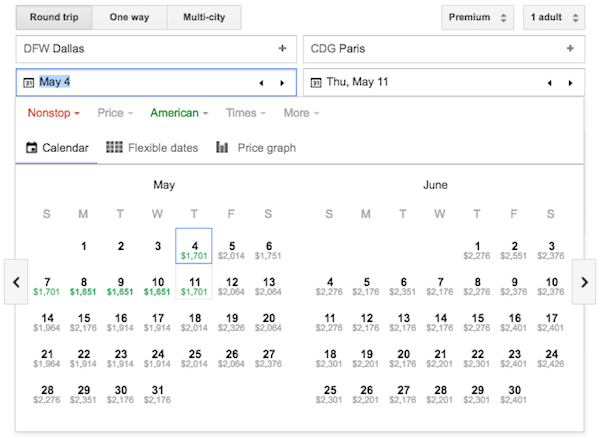600x438 pixels.
Task: Click calendar icon in departure date field
Action: [29, 82]
